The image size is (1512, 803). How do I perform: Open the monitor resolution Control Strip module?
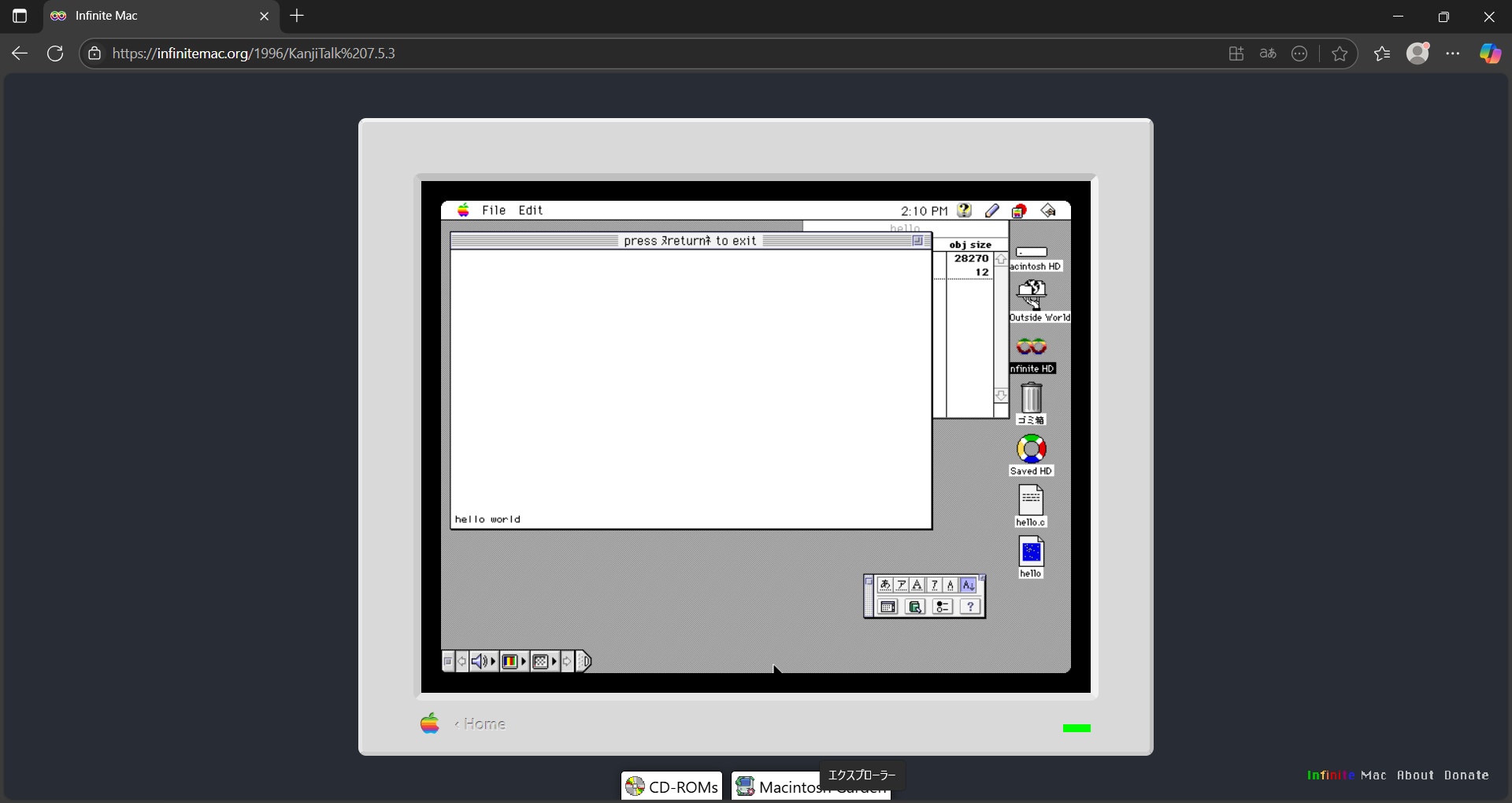[545, 661]
